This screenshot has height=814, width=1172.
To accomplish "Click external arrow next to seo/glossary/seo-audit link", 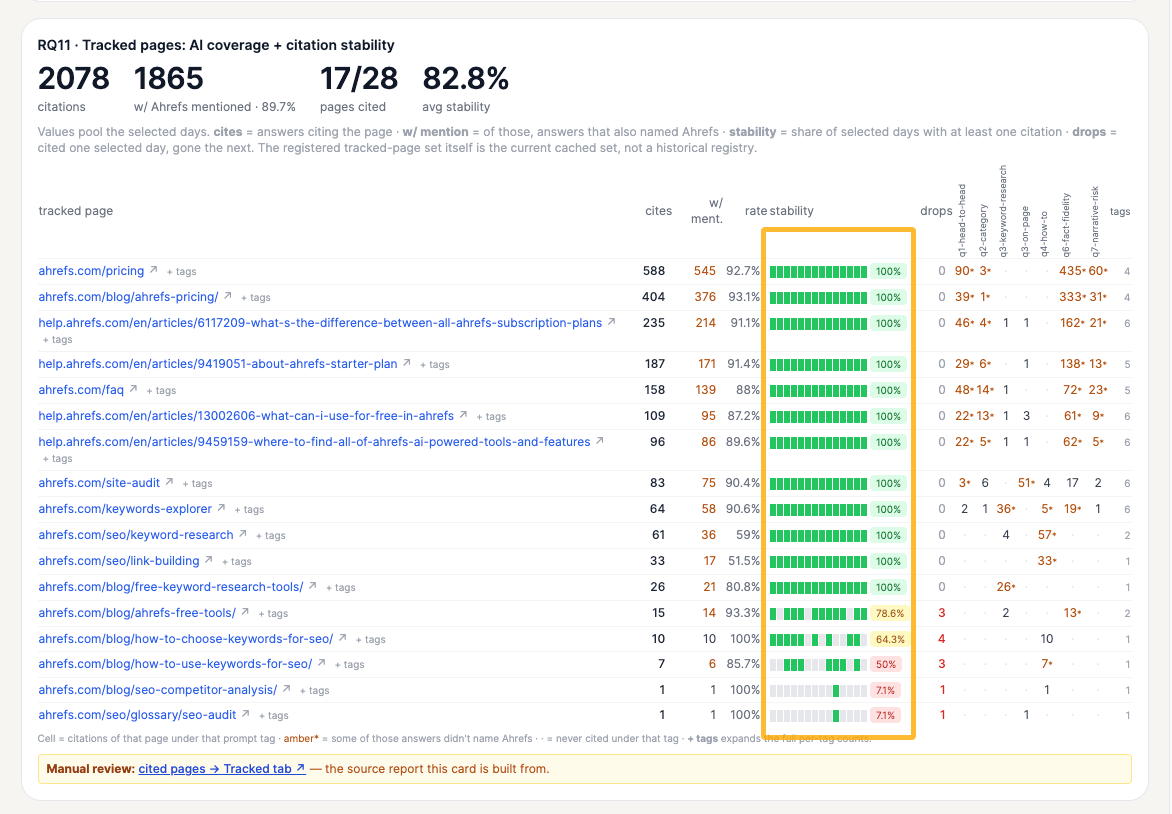I will pyautogui.click(x=245, y=715).
